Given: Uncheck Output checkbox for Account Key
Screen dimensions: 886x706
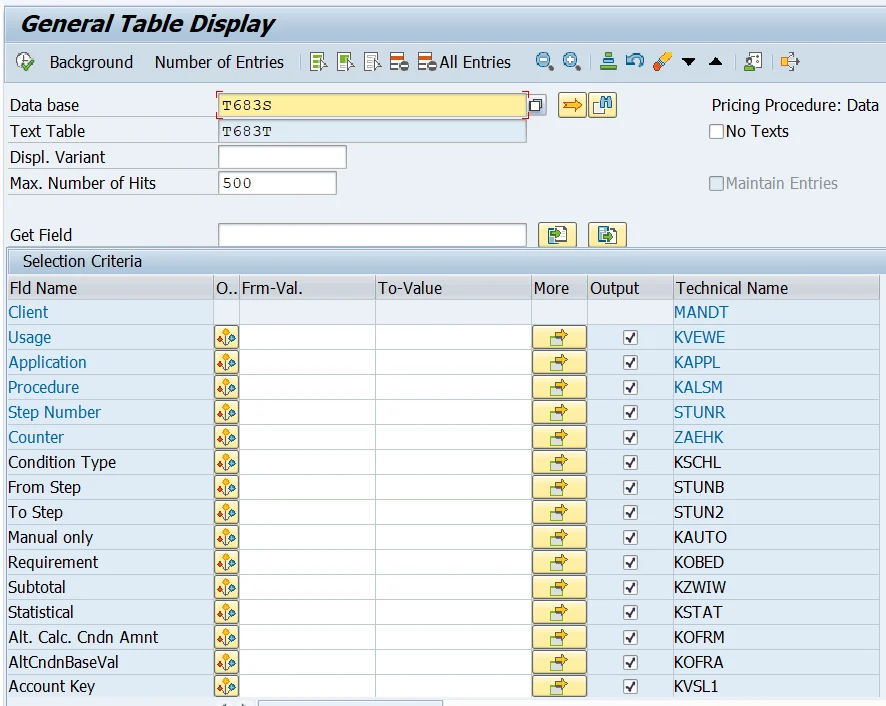Looking at the screenshot, I should pos(630,687).
